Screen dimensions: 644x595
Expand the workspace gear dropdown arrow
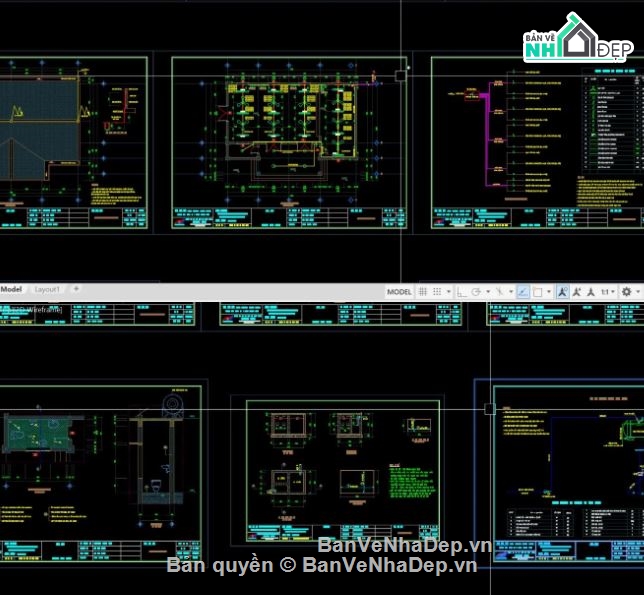point(638,292)
